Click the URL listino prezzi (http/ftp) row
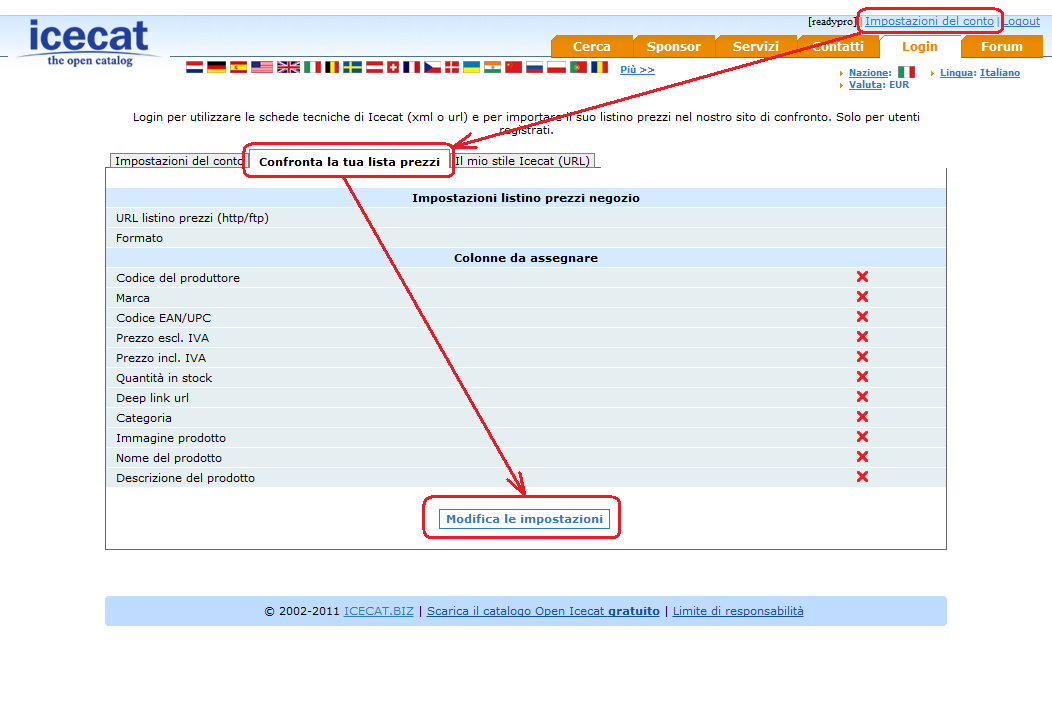The image size is (1052, 718). [526, 217]
